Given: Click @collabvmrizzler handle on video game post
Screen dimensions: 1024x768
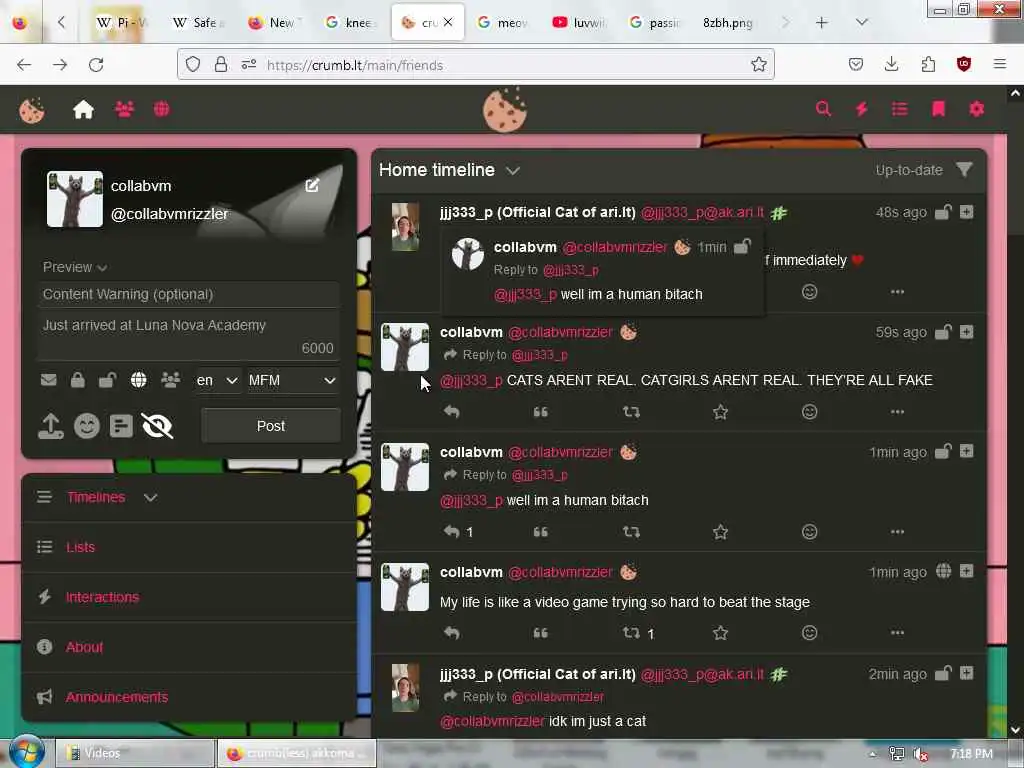Looking at the screenshot, I should click(x=560, y=572).
